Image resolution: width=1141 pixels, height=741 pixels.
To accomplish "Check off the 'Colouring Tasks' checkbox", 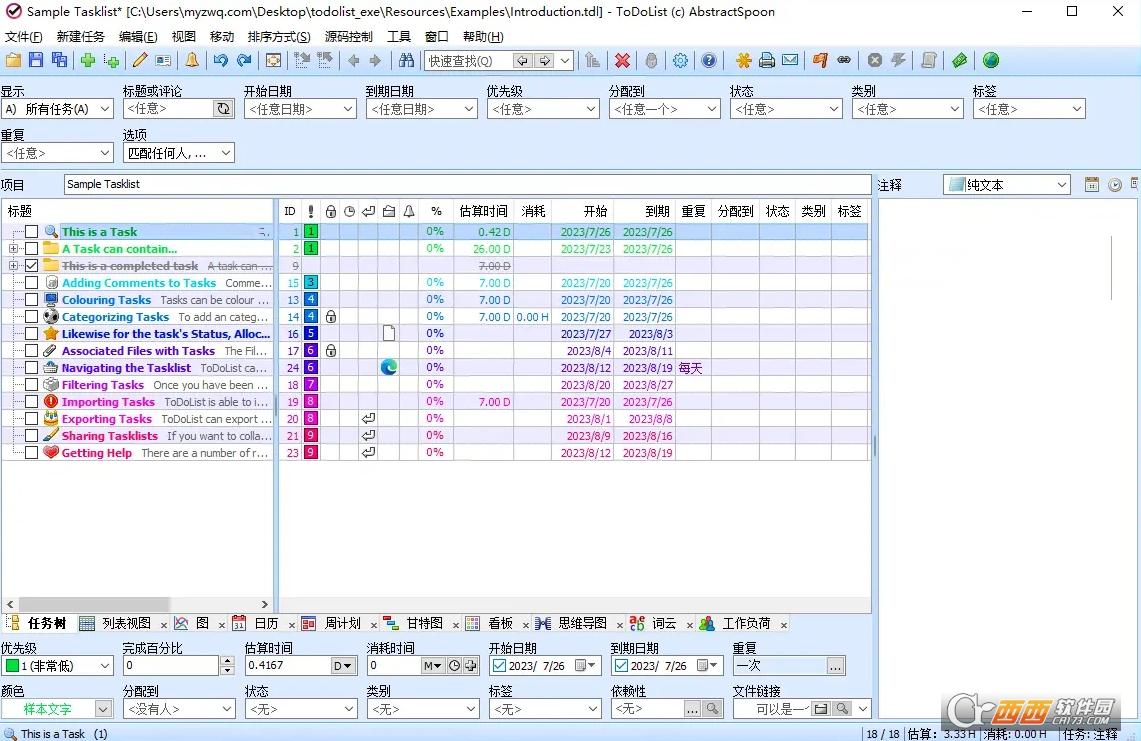I will (31, 299).
